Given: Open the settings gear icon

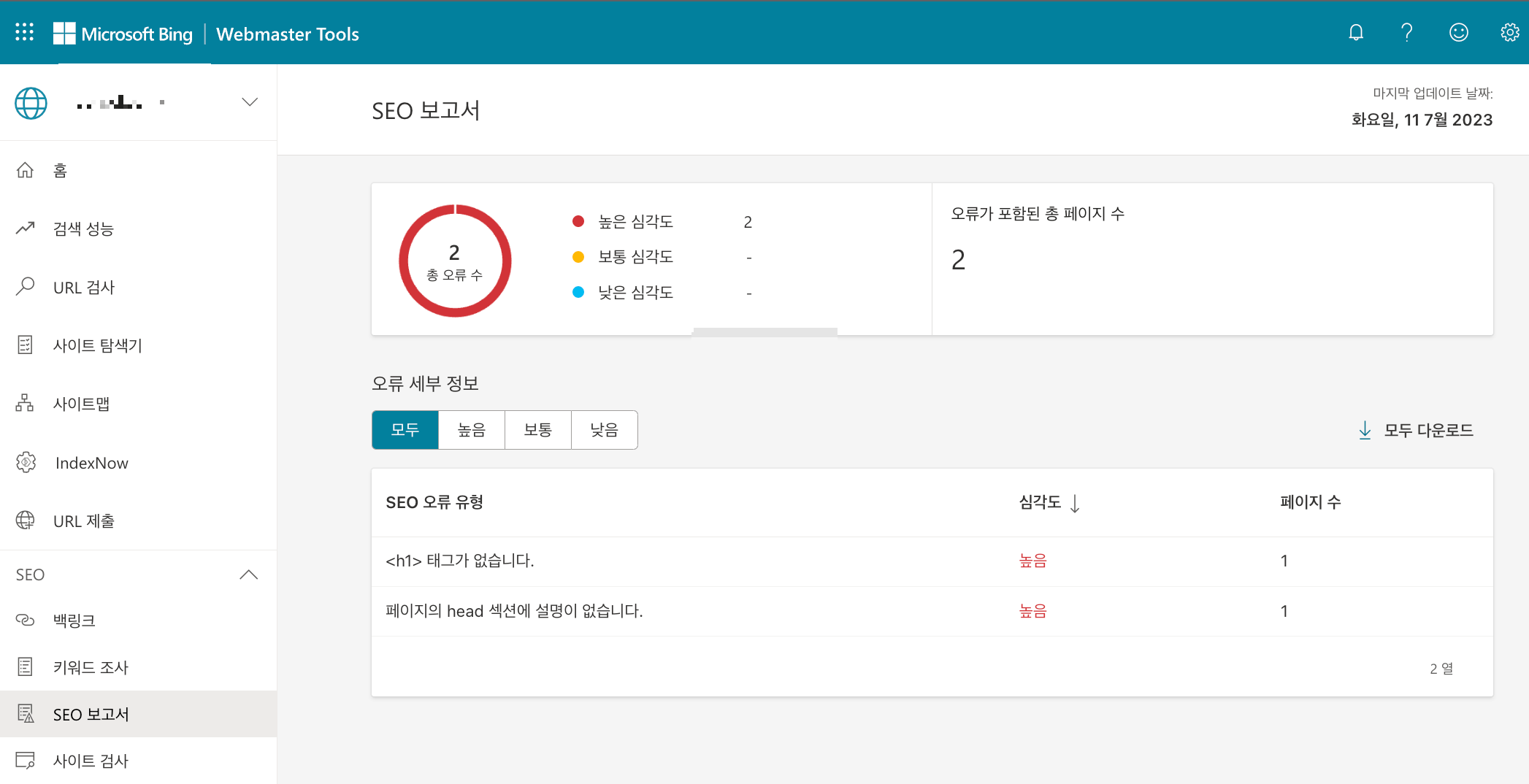Looking at the screenshot, I should pos(1509,32).
